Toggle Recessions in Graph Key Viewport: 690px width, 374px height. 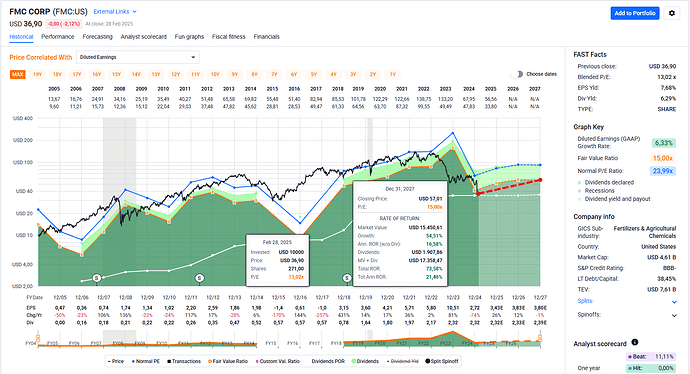[x=596, y=191]
